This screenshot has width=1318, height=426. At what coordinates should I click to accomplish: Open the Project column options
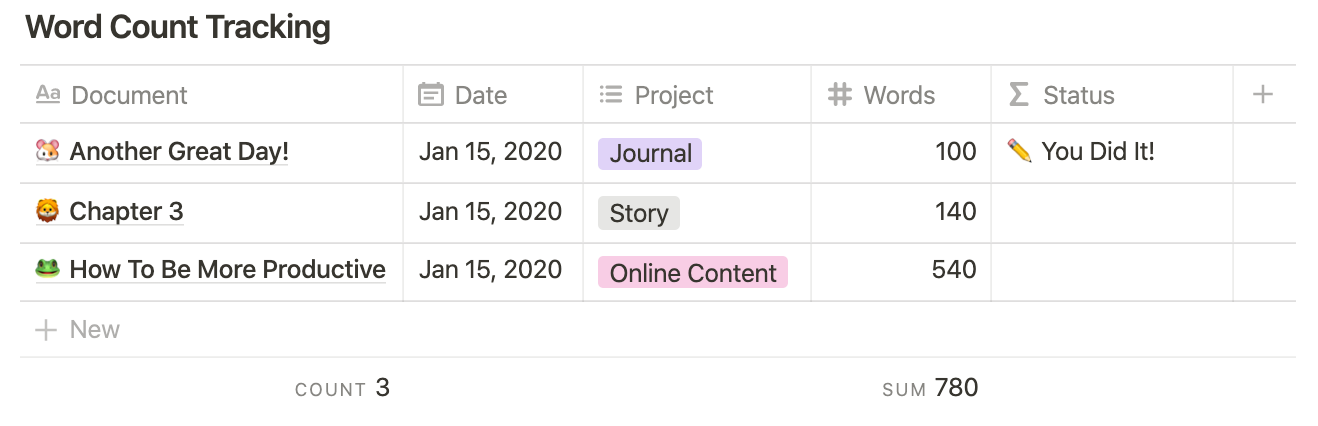pos(697,95)
